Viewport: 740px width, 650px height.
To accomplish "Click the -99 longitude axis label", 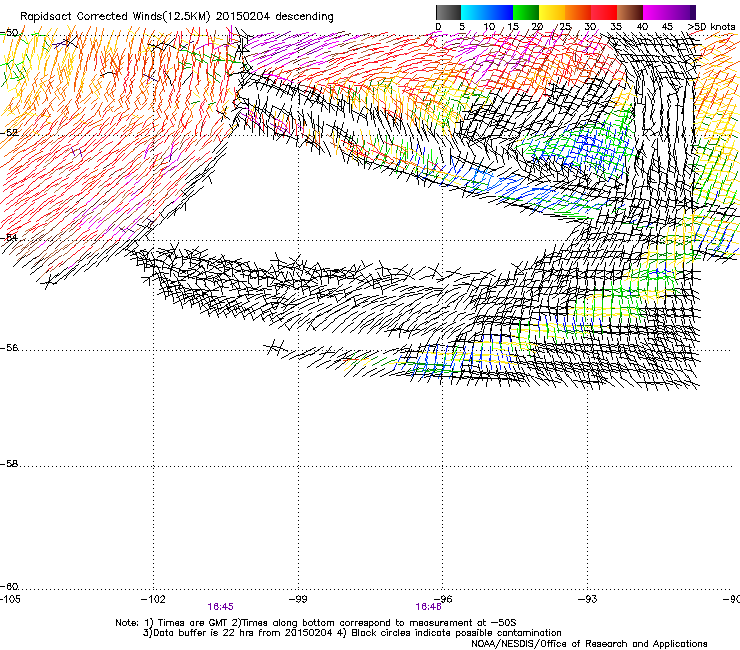I will pyautogui.click(x=298, y=599).
